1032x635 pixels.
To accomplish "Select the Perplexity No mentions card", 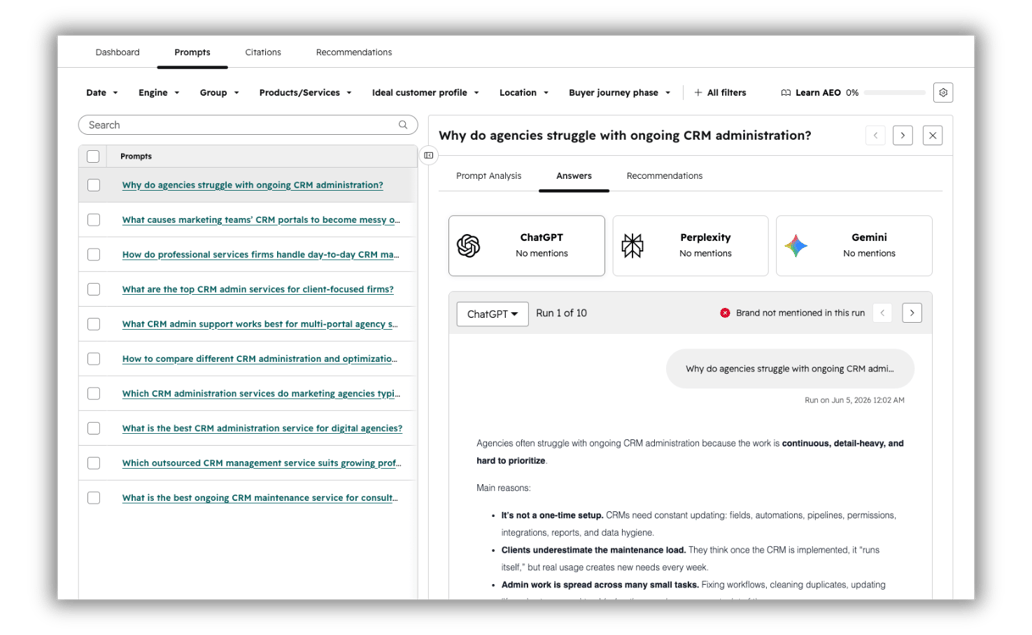I will [690, 245].
